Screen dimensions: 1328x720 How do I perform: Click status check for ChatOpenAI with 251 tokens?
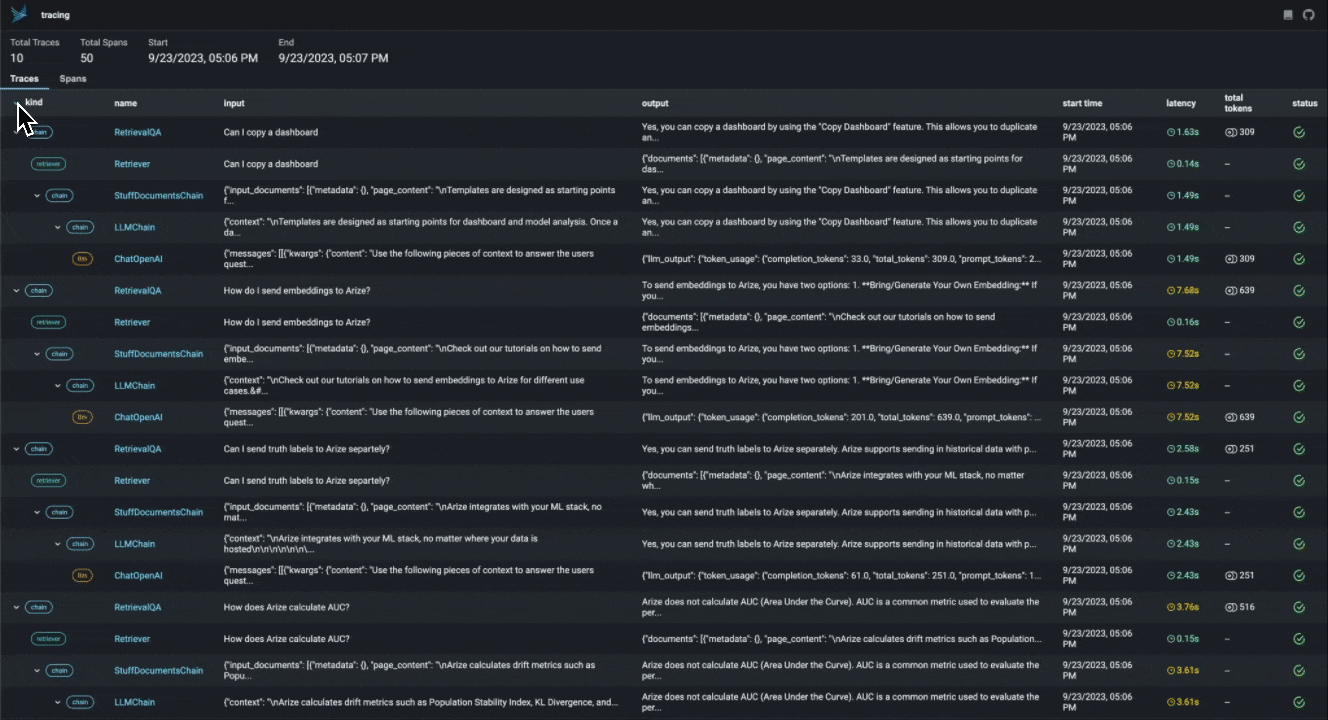pyautogui.click(x=1299, y=576)
